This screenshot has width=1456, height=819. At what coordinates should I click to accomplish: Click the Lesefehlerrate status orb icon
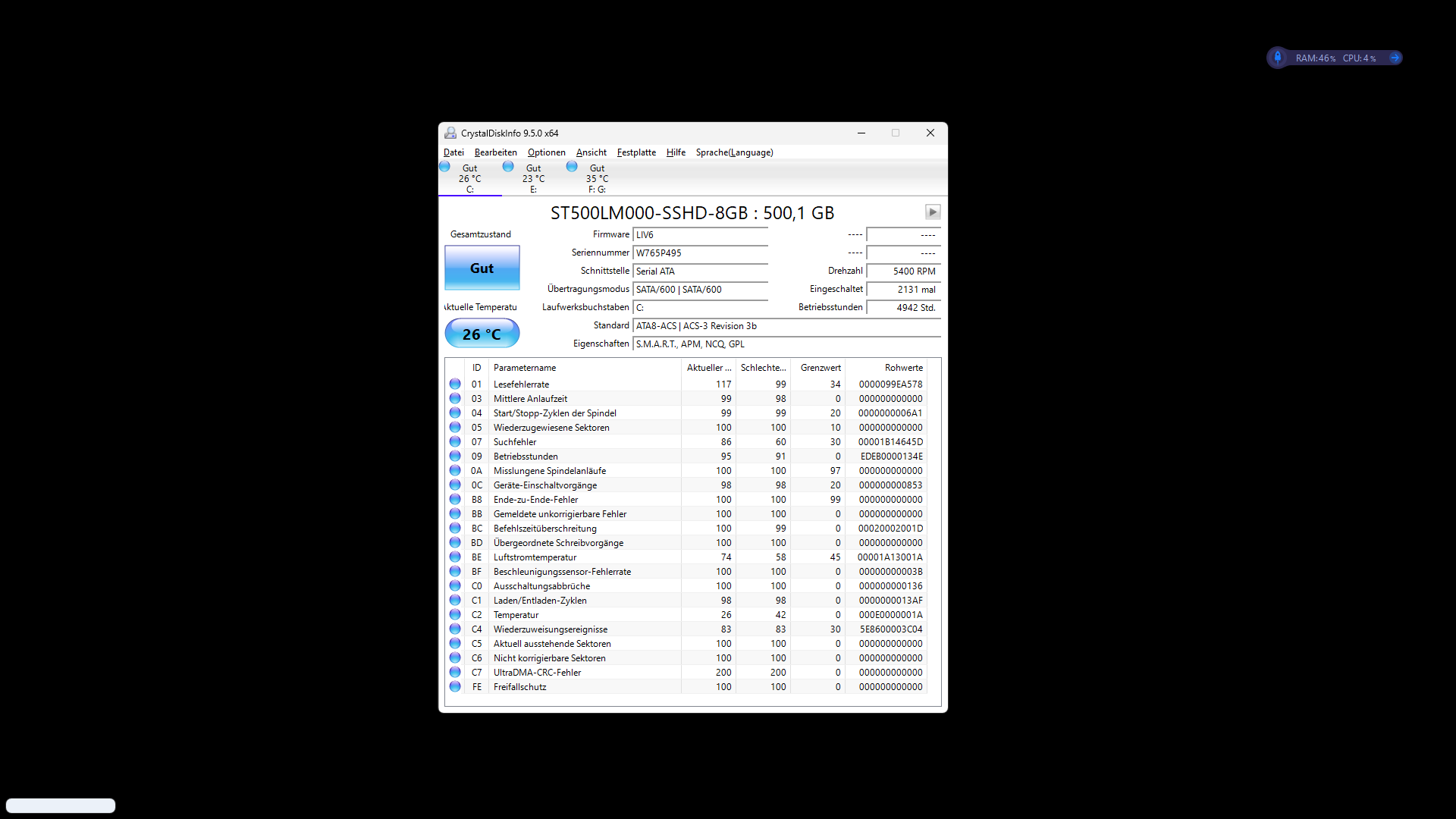click(455, 384)
